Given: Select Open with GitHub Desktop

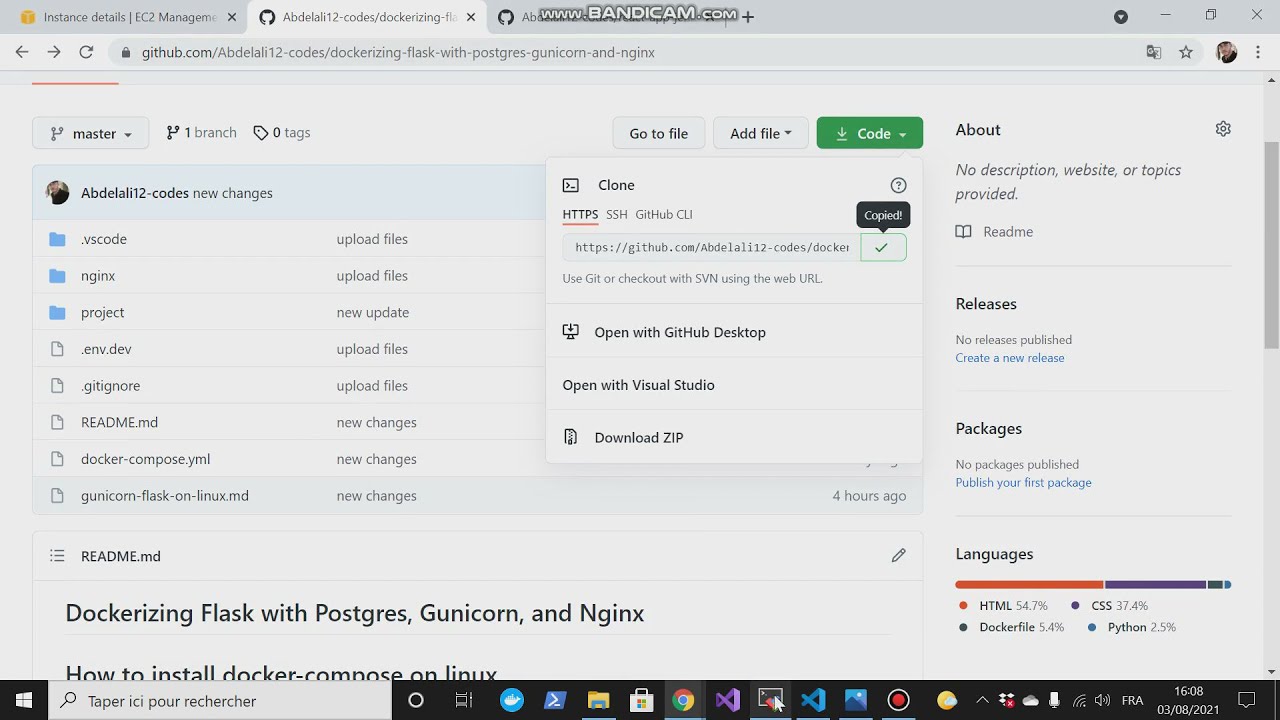Looking at the screenshot, I should tap(734, 332).
